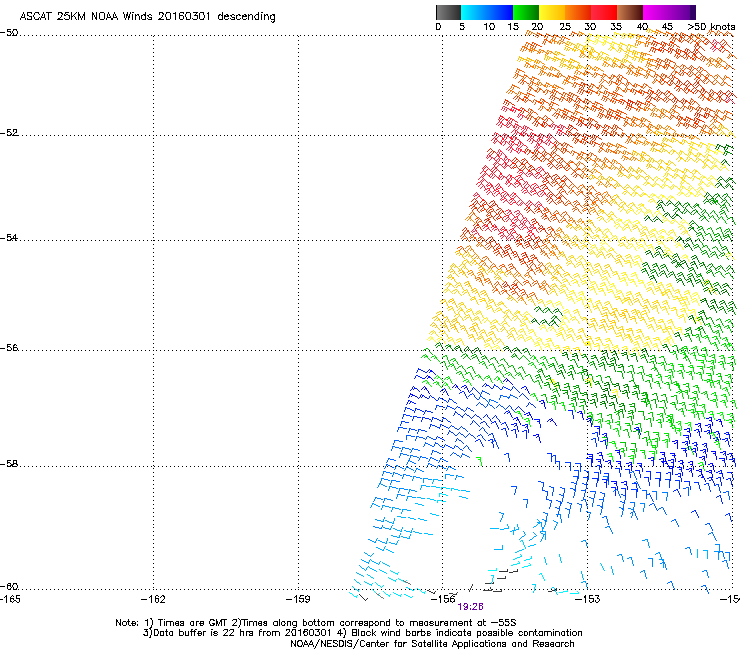This screenshot has width=740, height=650.
Task: Click the credit 'NOAA/NESDIS/Center for Satellite Applications and Research'
Action: 432,644
